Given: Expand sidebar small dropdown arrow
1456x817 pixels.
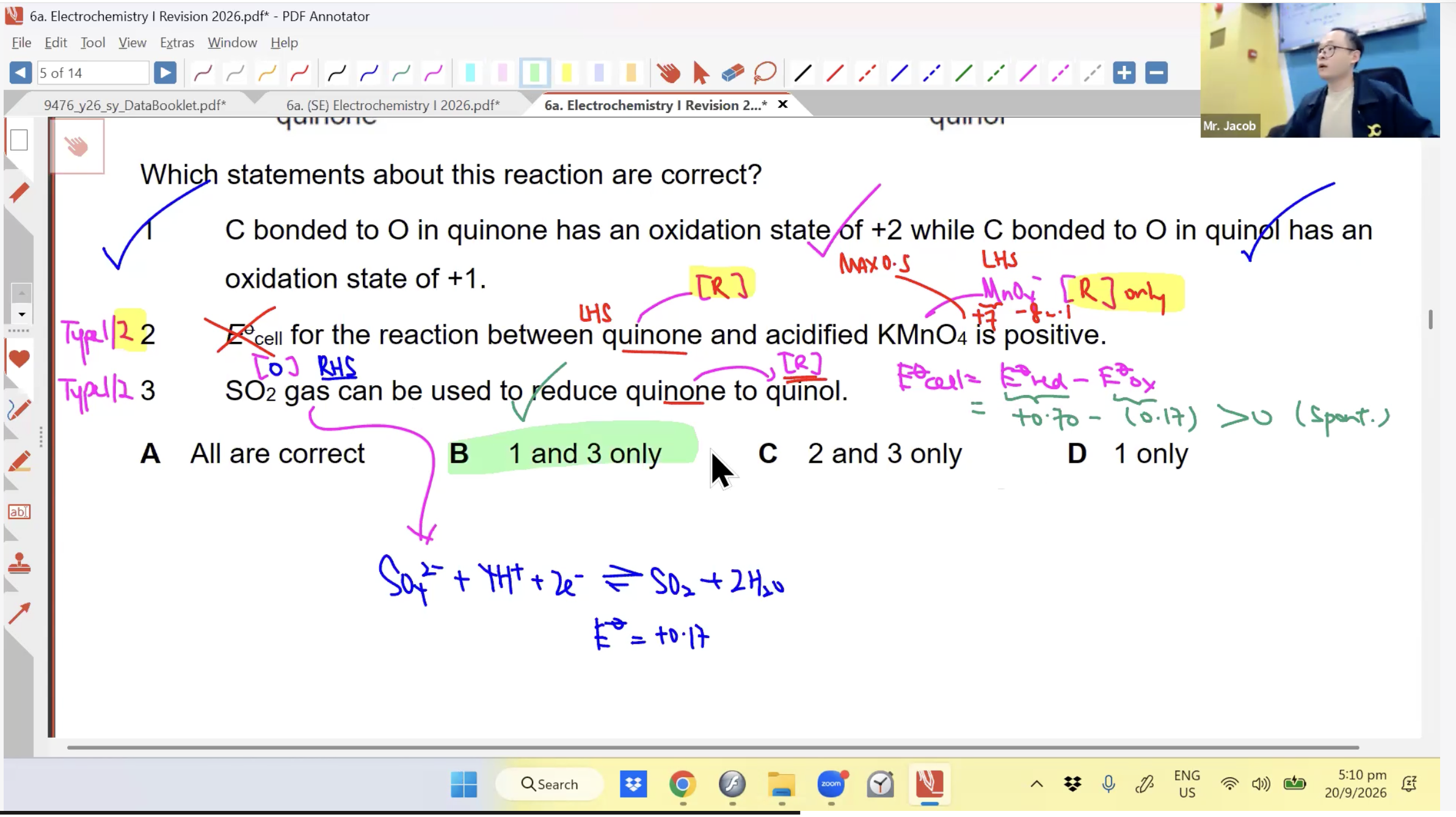Looking at the screenshot, I should tap(21, 315).
